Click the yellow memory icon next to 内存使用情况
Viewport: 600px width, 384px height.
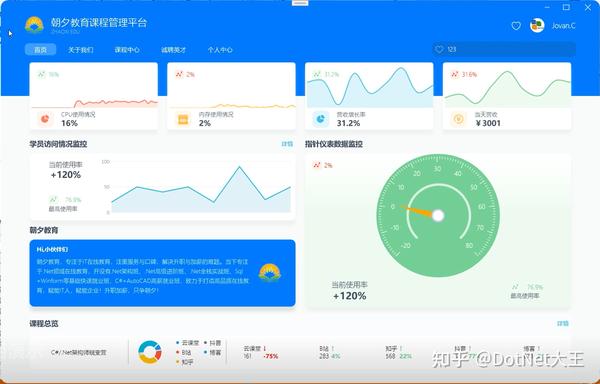point(183,119)
